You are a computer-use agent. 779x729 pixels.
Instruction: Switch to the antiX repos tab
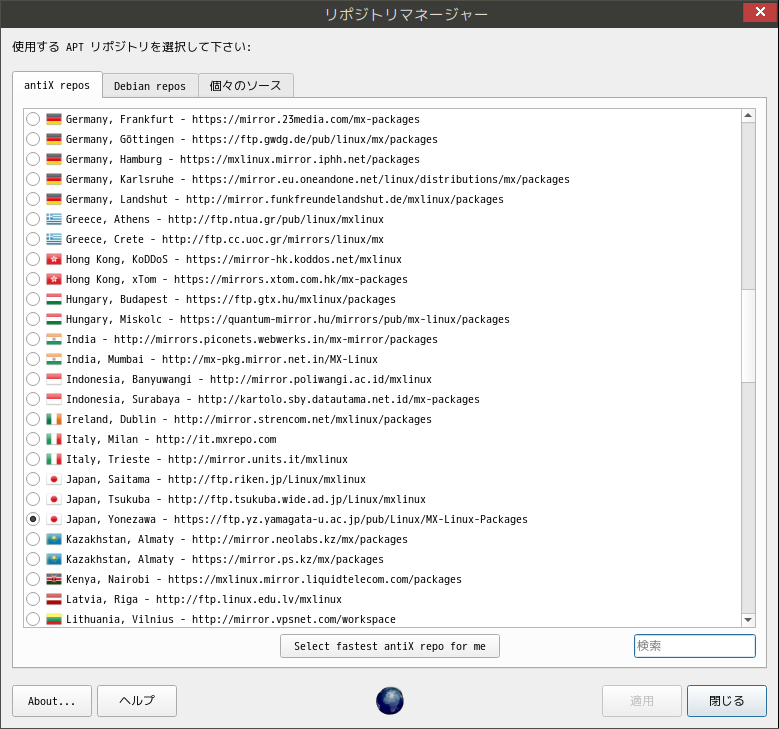(57, 85)
